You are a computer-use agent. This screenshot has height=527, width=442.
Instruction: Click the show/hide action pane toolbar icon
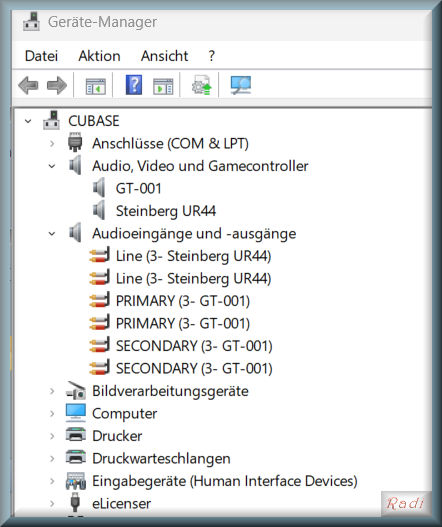[x=163, y=86]
